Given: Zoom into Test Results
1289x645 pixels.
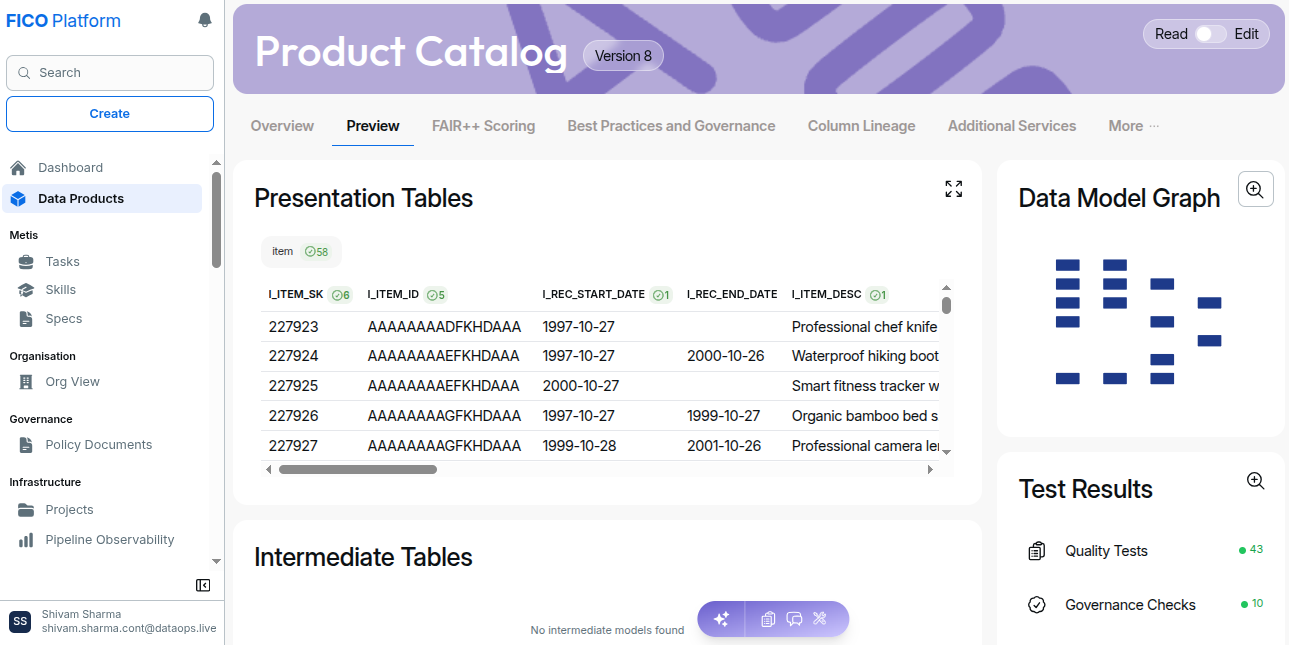Looking at the screenshot, I should pyautogui.click(x=1256, y=481).
